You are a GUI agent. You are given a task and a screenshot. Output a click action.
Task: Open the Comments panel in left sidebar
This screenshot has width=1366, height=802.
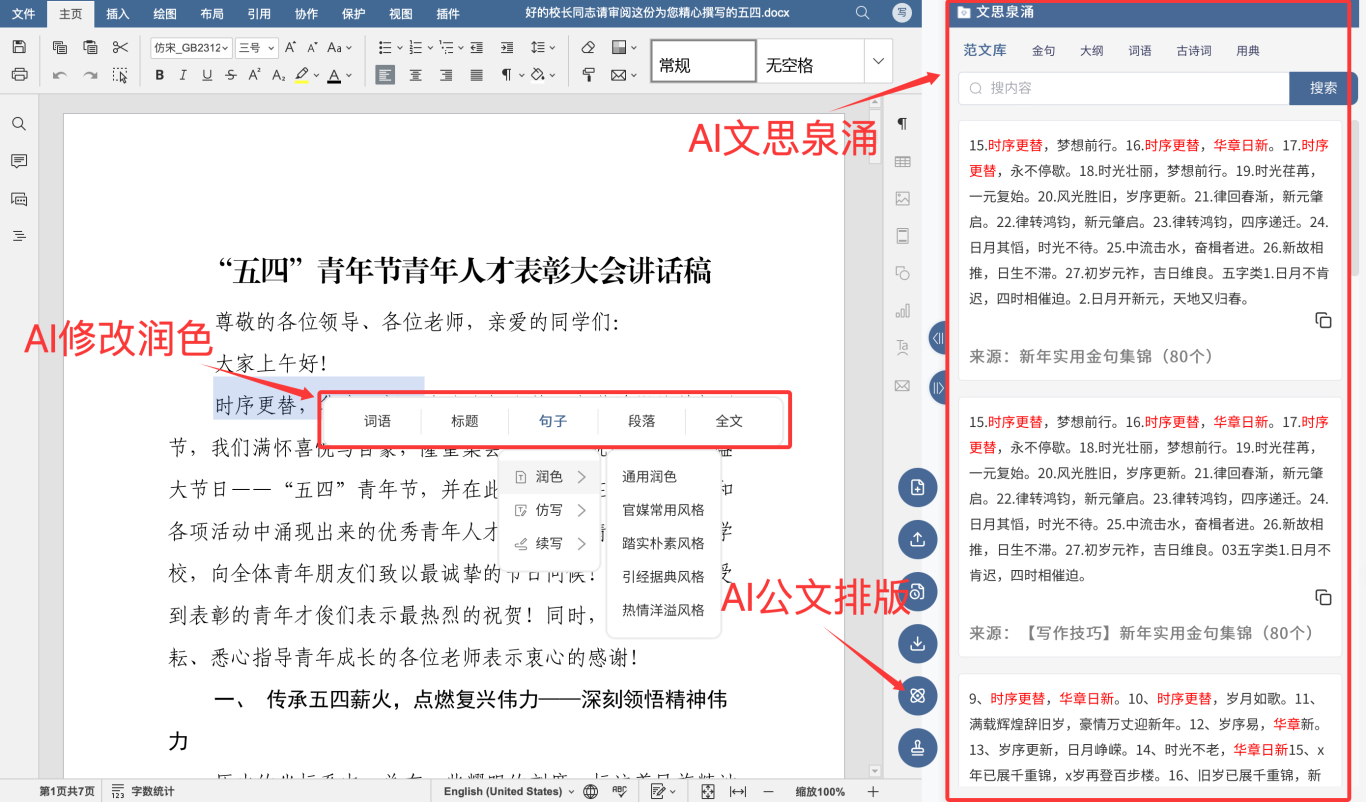[19, 161]
